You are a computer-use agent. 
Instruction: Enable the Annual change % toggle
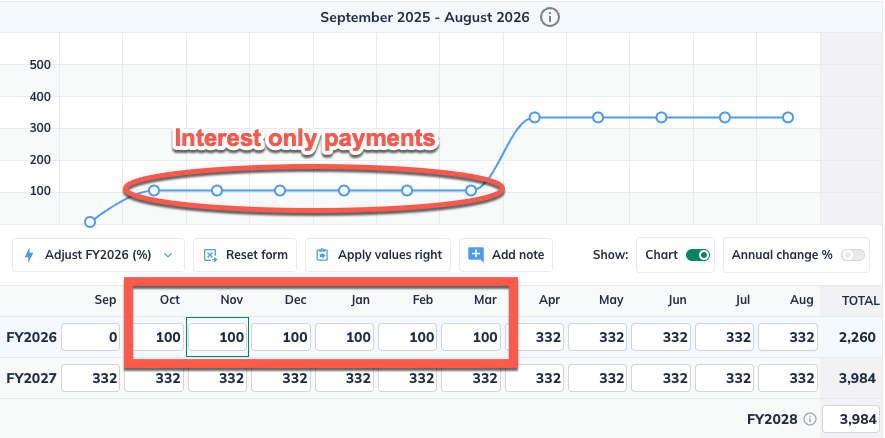852,255
